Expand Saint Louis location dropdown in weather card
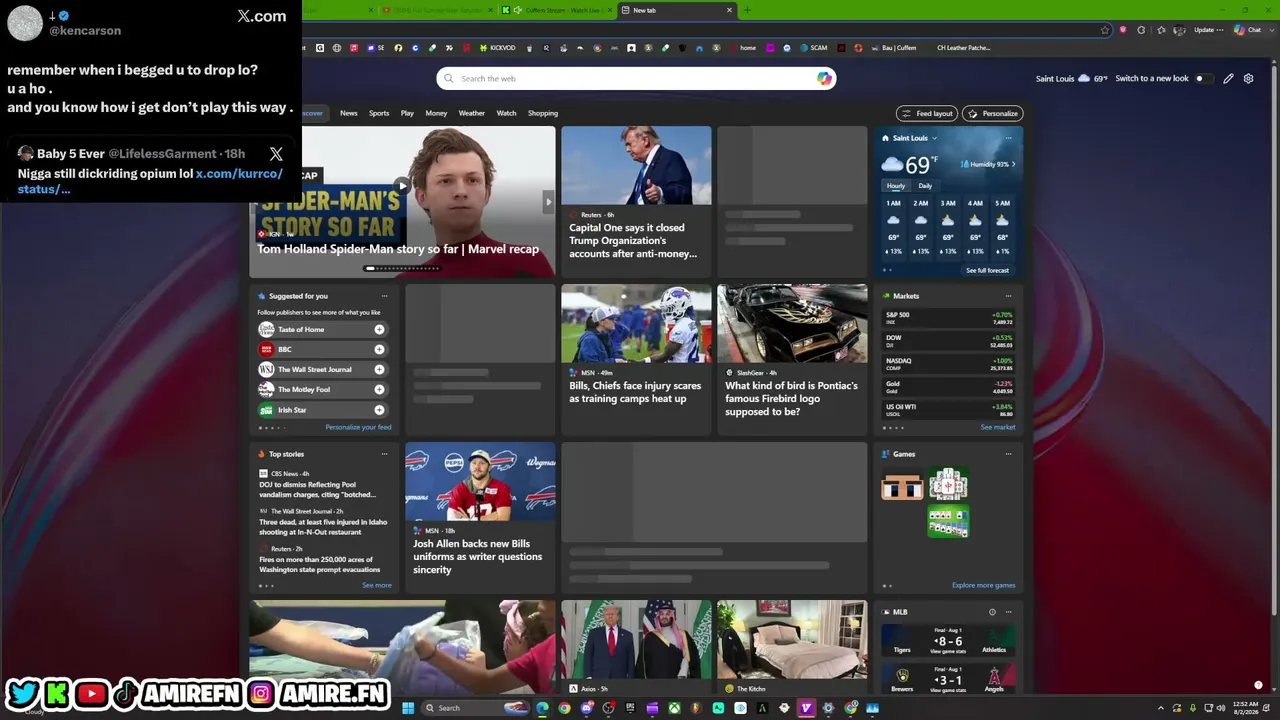The width and height of the screenshot is (1280, 720). (934, 138)
